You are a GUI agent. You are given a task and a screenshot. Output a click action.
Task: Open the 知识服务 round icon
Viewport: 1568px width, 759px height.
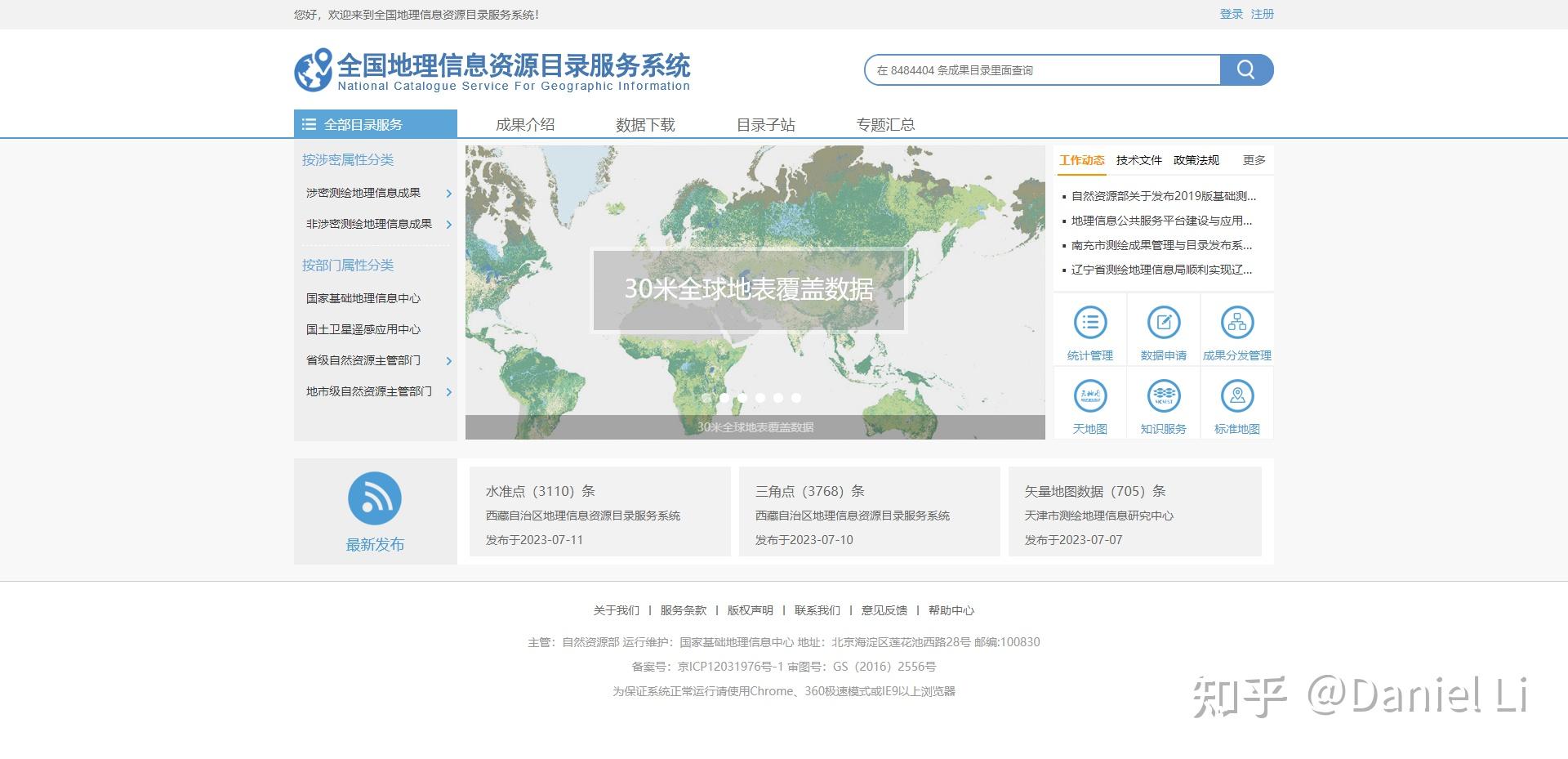(x=1164, y=396)
